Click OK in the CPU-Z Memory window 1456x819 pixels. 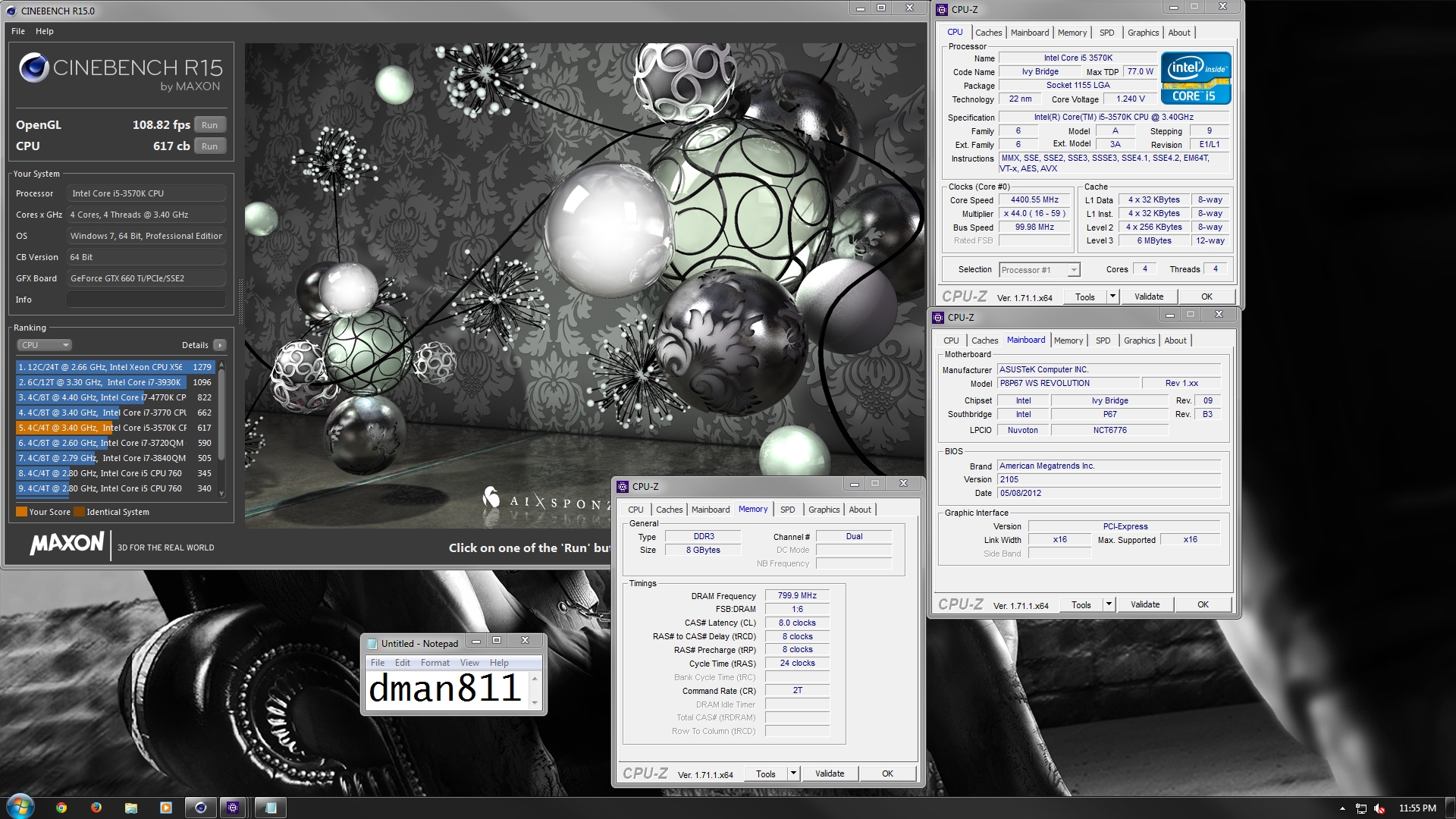point(887,773)
